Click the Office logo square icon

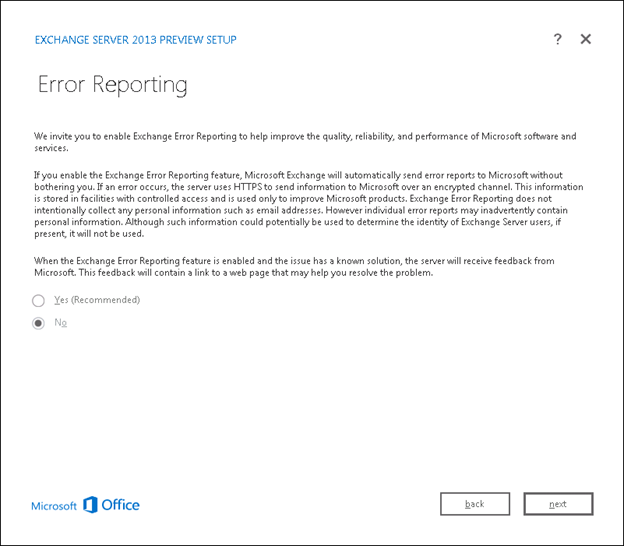[90, 505]
